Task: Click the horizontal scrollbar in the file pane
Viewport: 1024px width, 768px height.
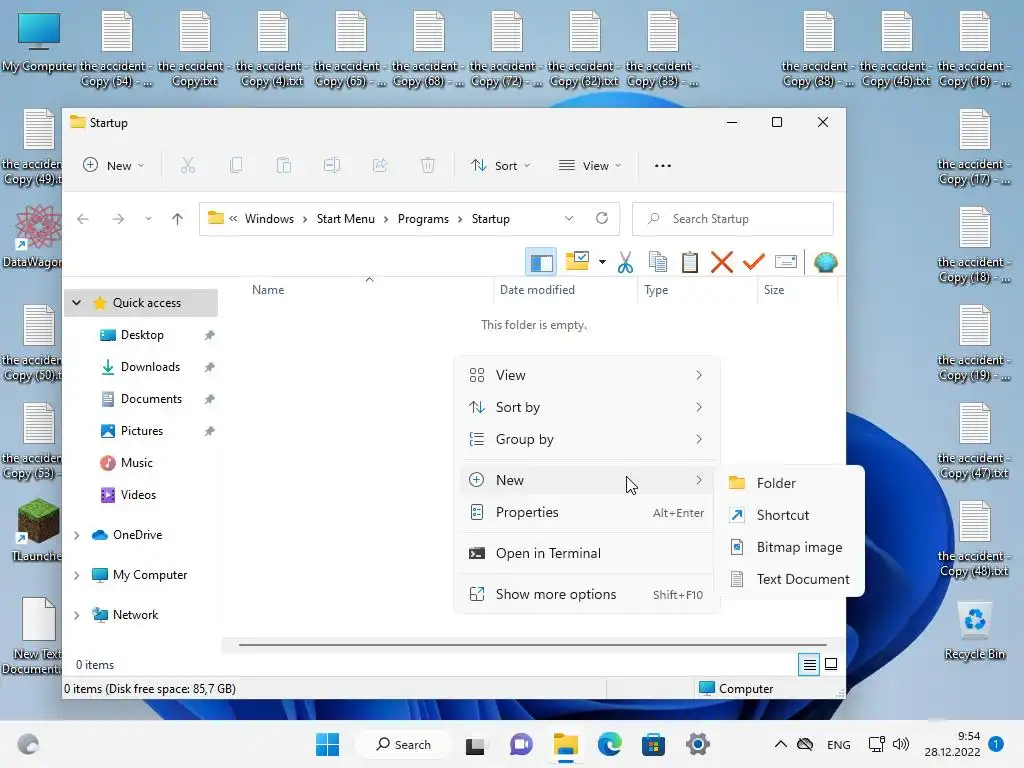Action: pyautogui.click(x=532, y=645)
